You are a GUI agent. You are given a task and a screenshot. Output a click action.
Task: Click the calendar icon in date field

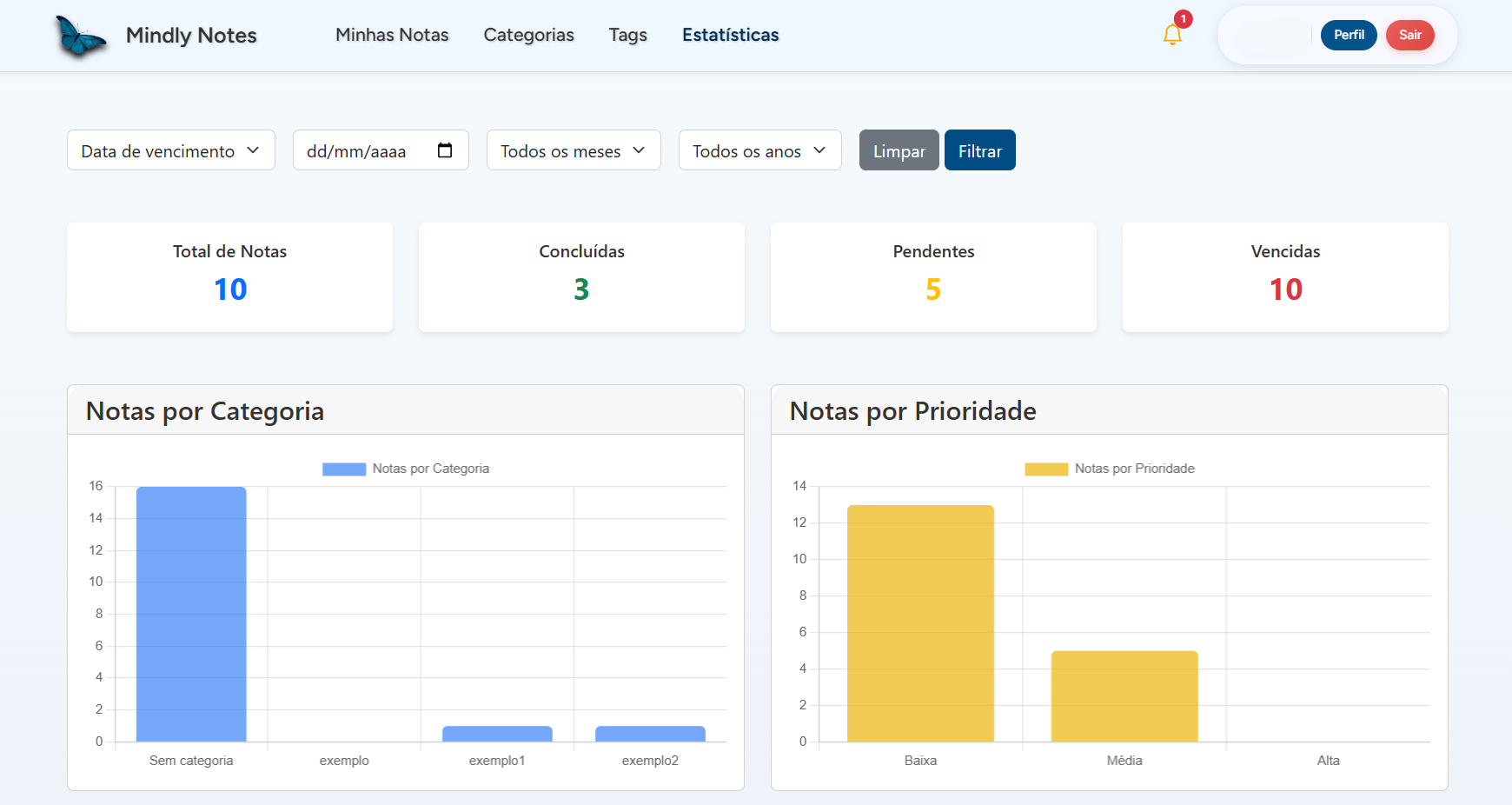click(445, 150)
